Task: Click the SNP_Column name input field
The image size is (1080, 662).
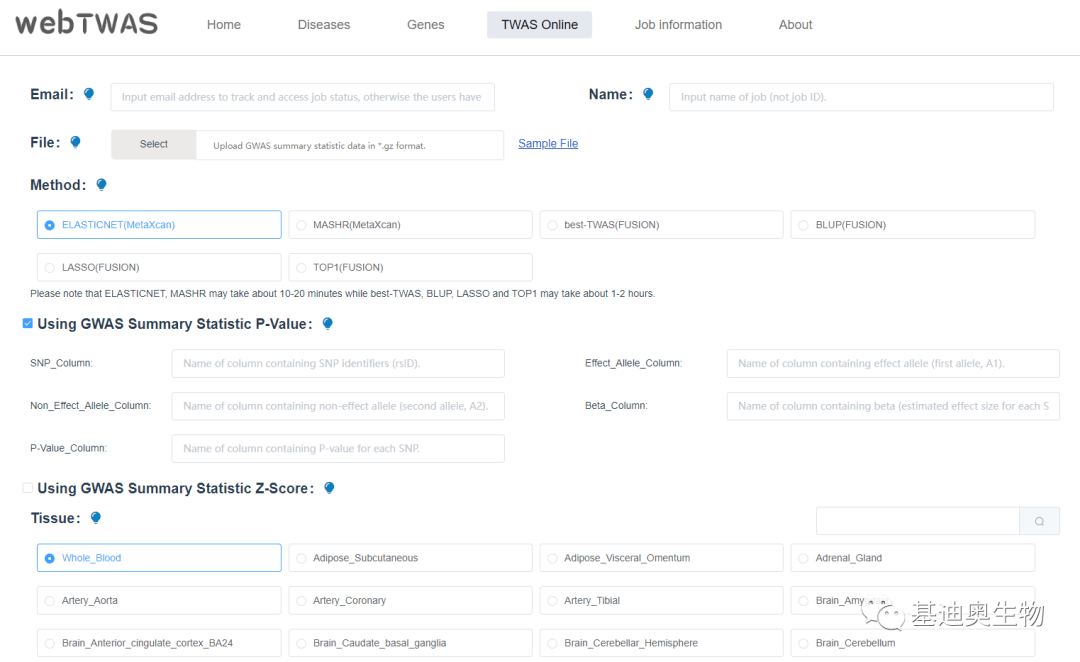Action: coord(338,364)
